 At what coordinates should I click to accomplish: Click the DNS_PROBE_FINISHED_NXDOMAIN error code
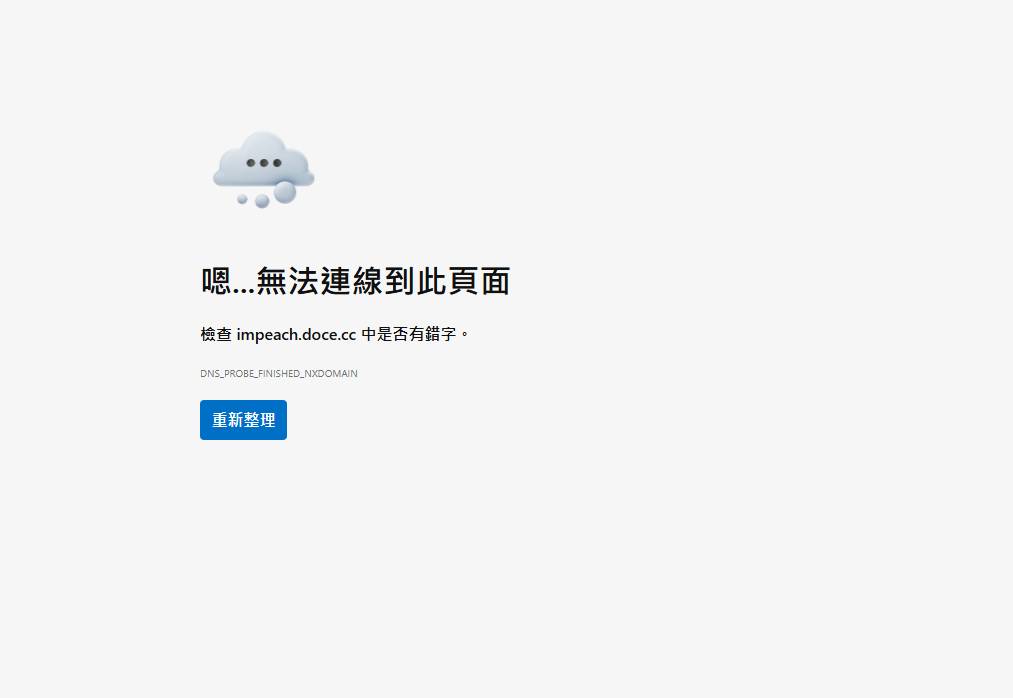[278, 374]
